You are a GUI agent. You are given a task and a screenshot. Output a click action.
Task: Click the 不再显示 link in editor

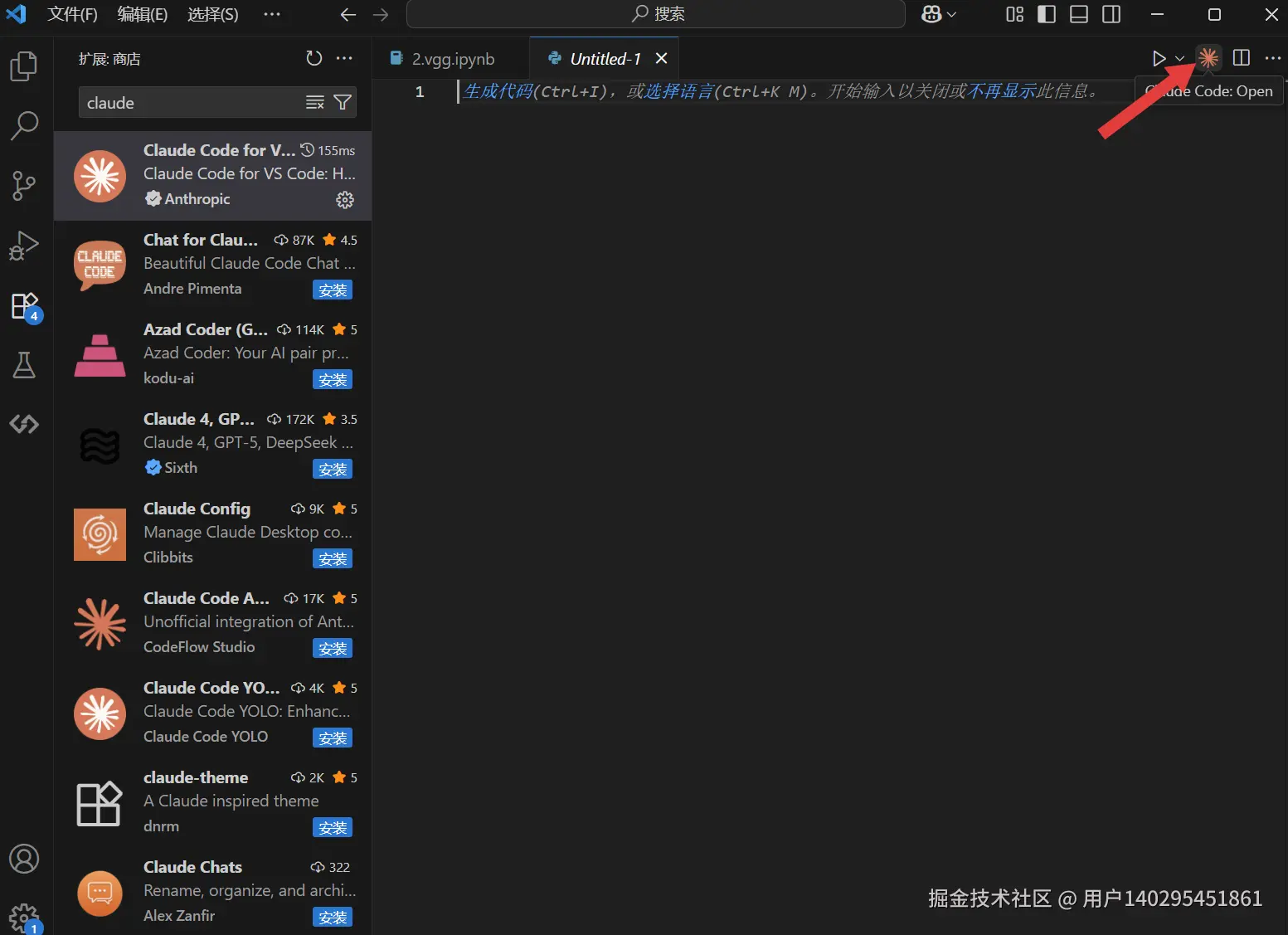click(1002, 91)
